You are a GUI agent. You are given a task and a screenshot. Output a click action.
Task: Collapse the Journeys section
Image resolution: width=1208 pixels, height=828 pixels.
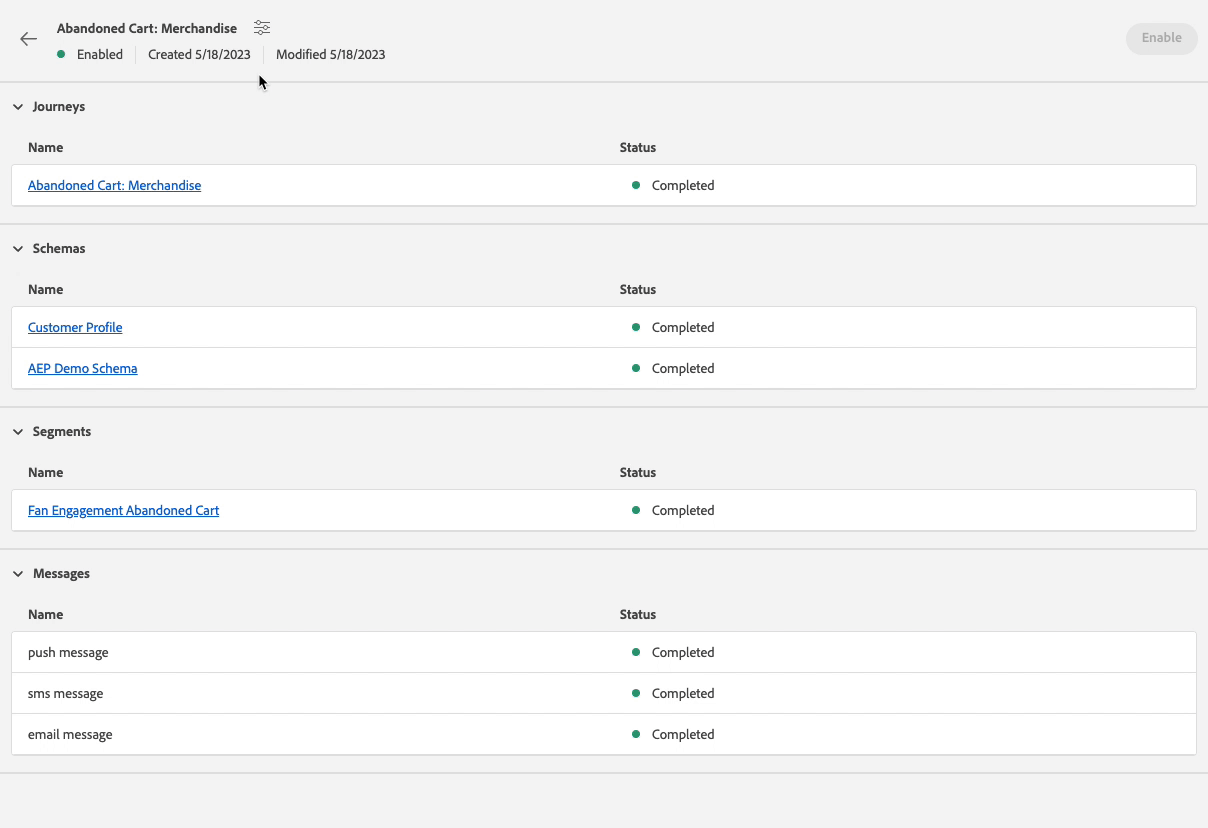18,107
